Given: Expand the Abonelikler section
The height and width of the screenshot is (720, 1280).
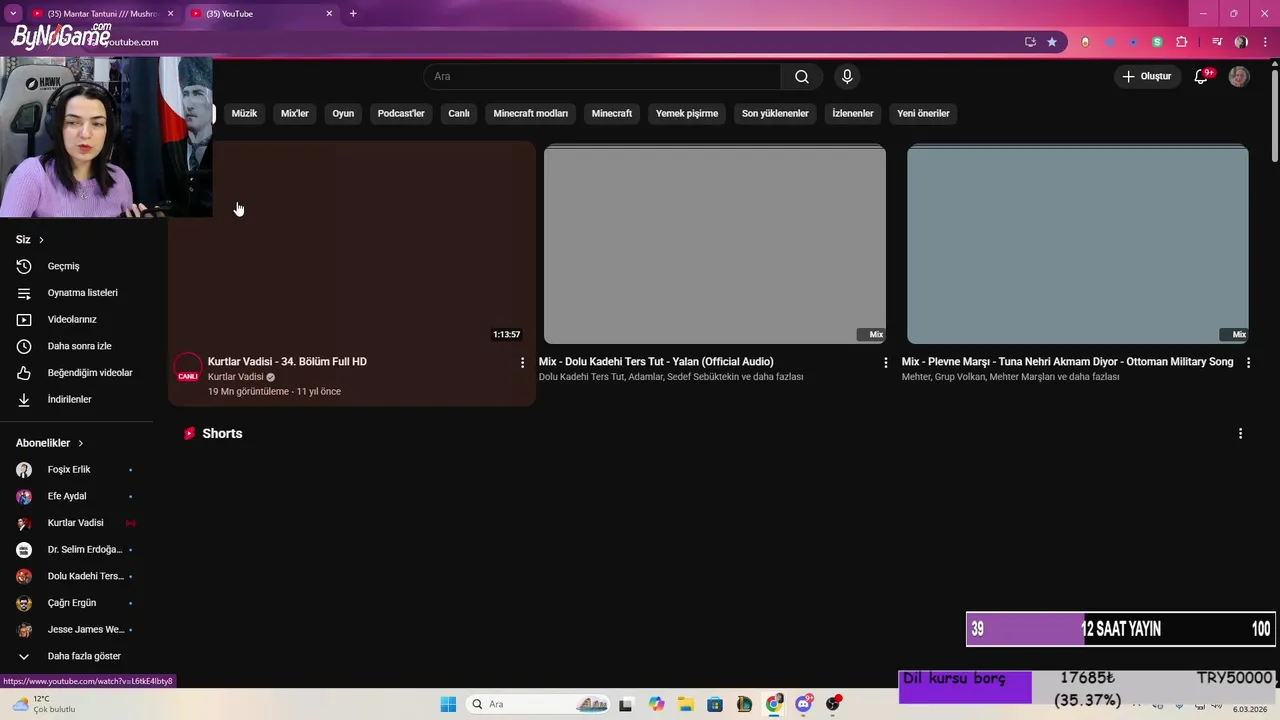Looking at the screenshot, I should pyautogui.click(x=50, y=443).
